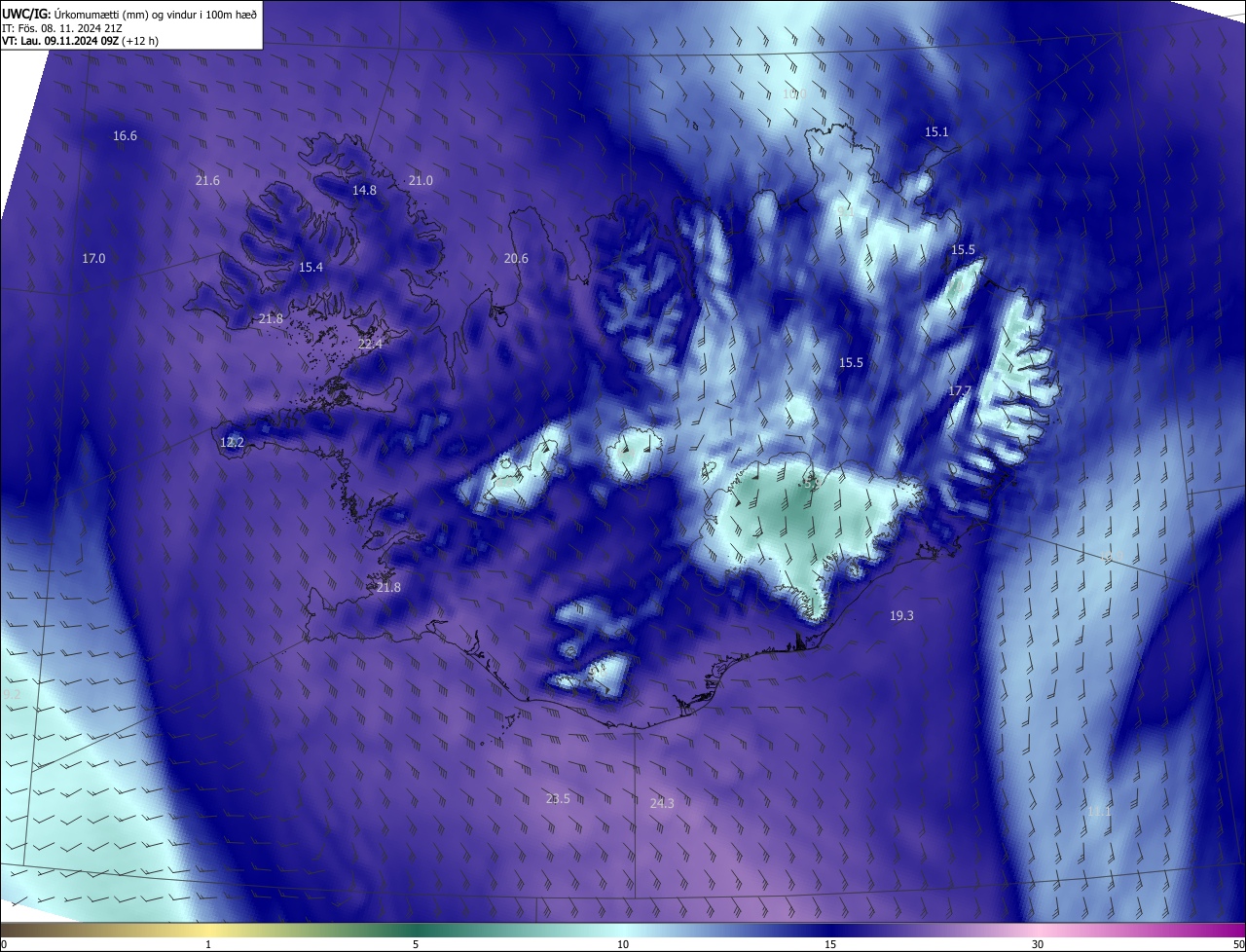
Task: Select the 'VT: Lau. 09.11.2024 09Z (+12 h)' line
Action: coord(81,41)
